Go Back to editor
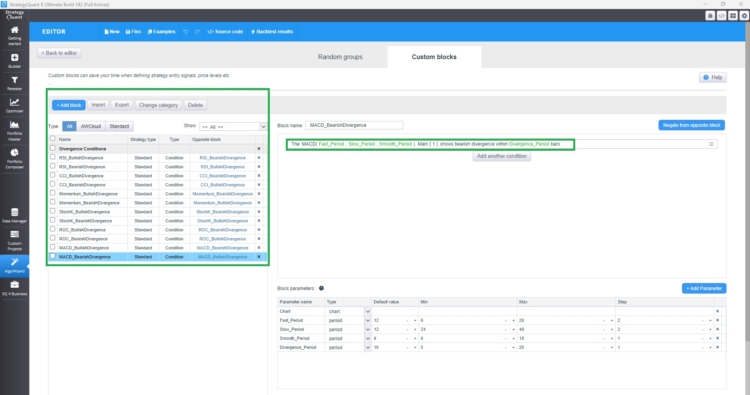750x395 pixels. coord(59,53)
